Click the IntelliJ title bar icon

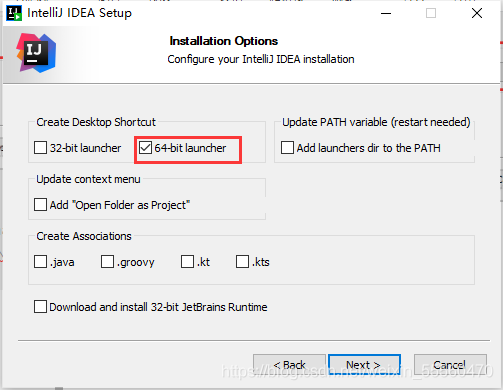14,13
